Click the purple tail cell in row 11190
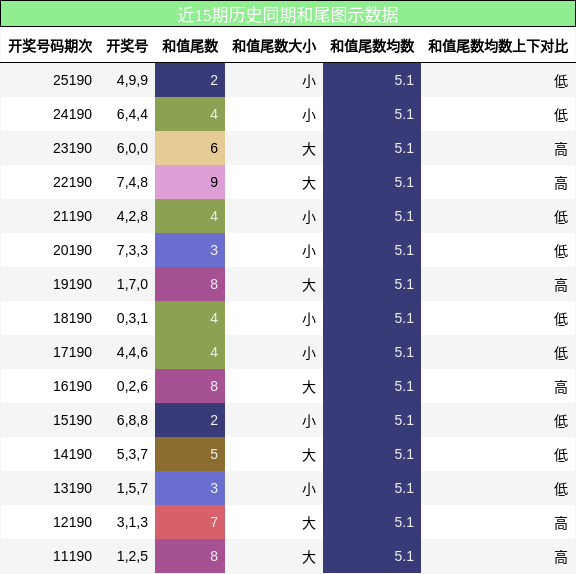 coord(190,556)
